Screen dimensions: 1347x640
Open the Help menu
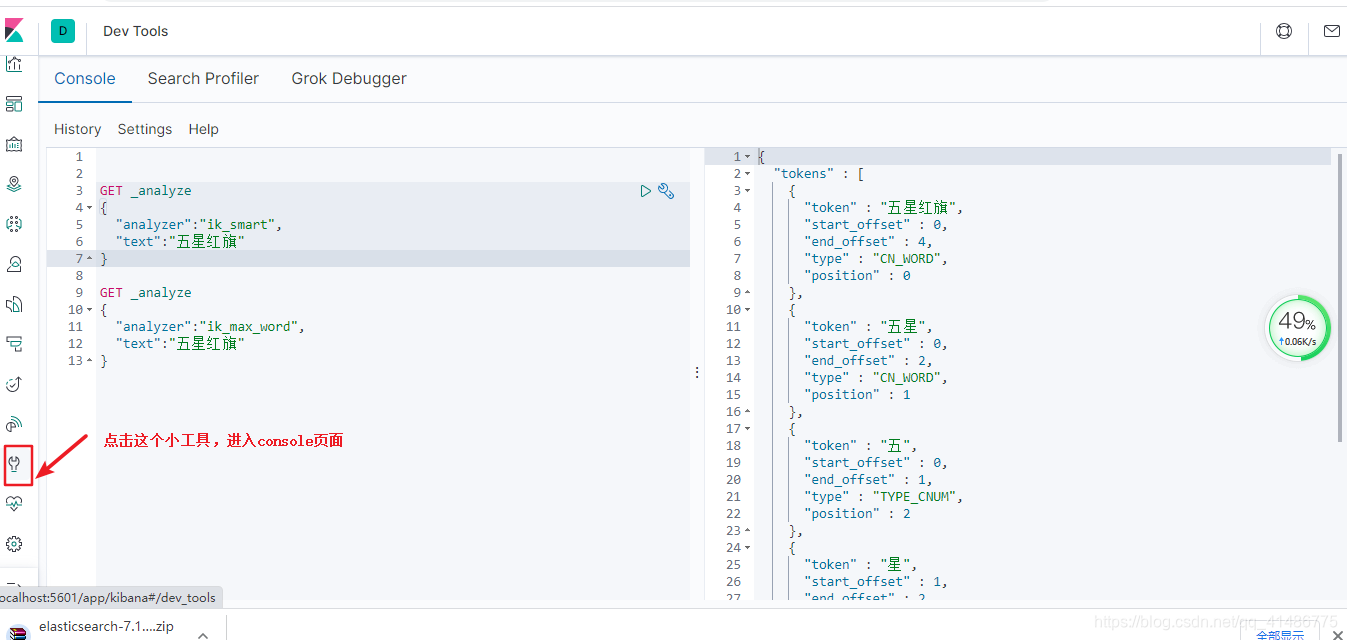pyautogui.click(x=203, y=129)
